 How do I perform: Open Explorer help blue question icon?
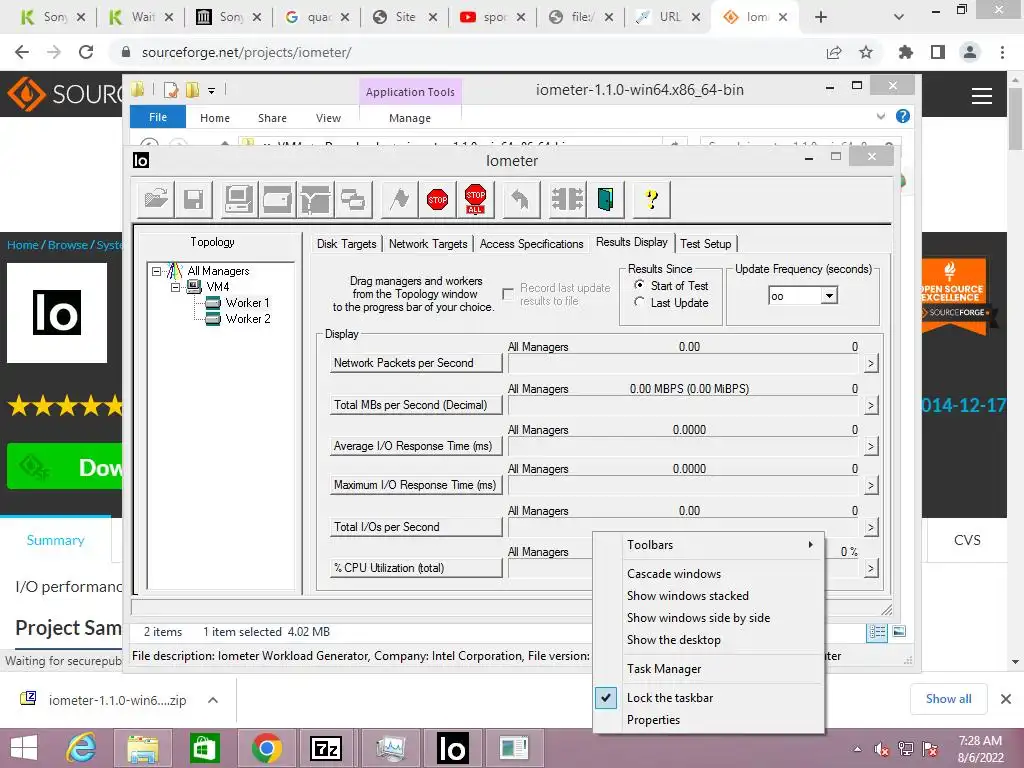(x=903, y=116)
